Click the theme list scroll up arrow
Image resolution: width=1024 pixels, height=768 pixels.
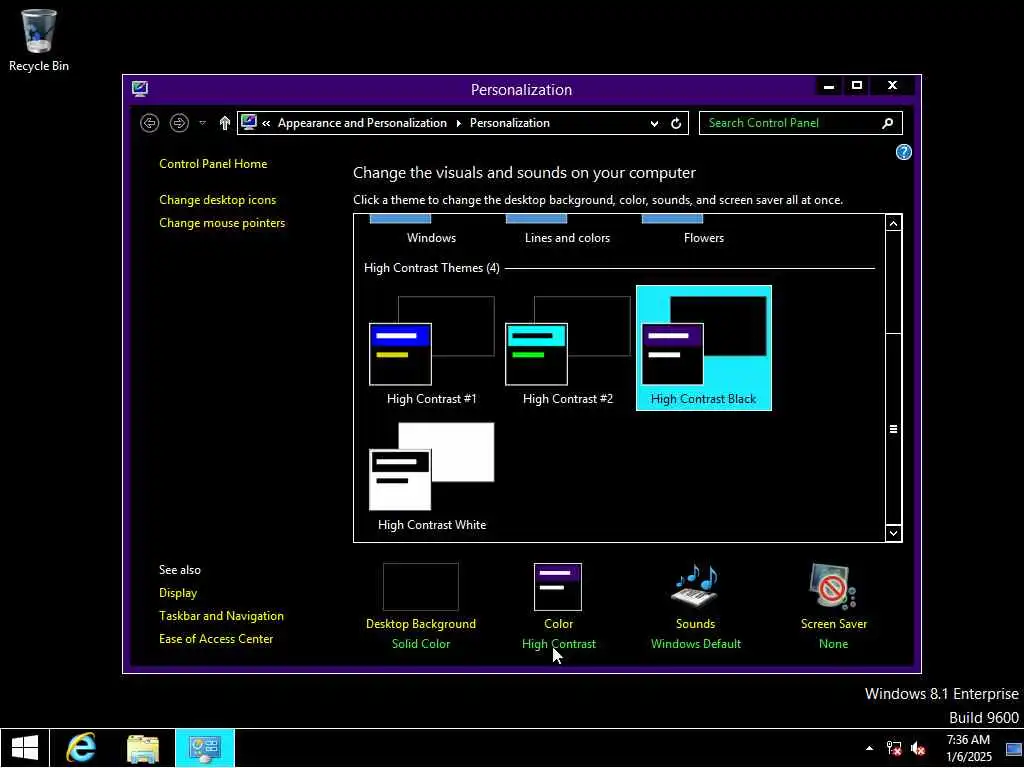click(x=893, y=223)
